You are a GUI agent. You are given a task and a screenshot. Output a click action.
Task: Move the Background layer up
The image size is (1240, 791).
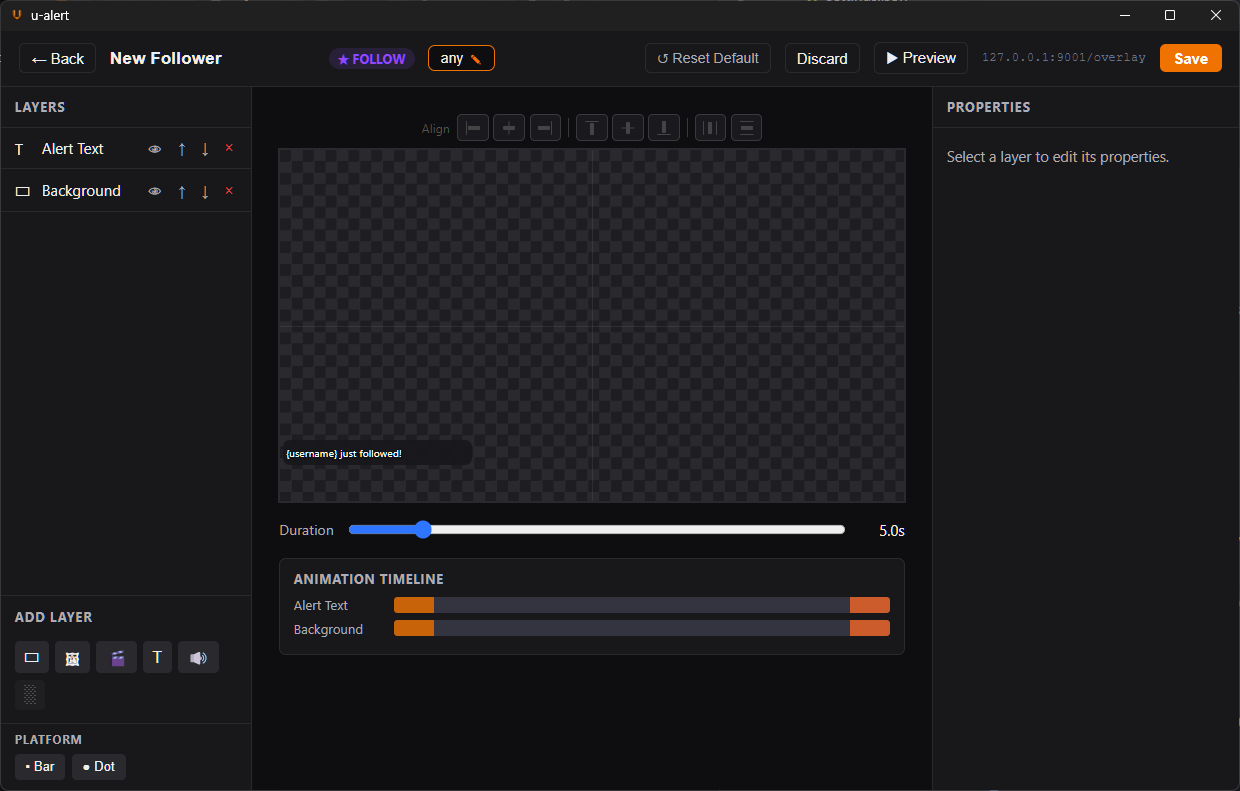182,191
